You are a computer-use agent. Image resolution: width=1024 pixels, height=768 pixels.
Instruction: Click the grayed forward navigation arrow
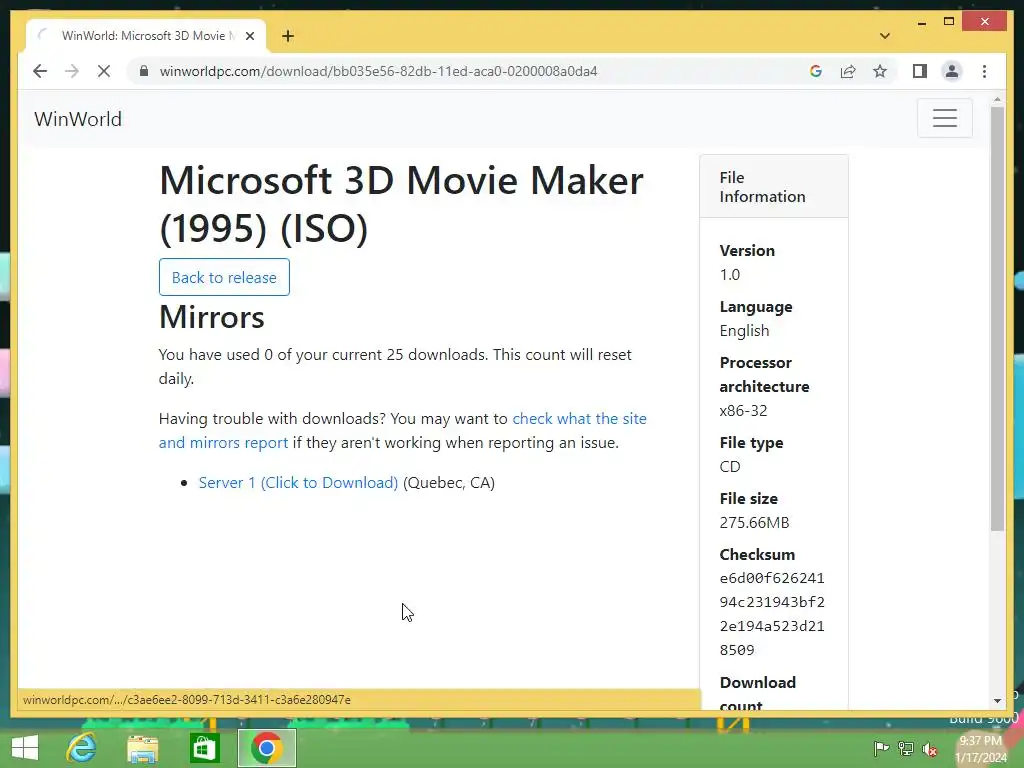click(x=72, y=71)
